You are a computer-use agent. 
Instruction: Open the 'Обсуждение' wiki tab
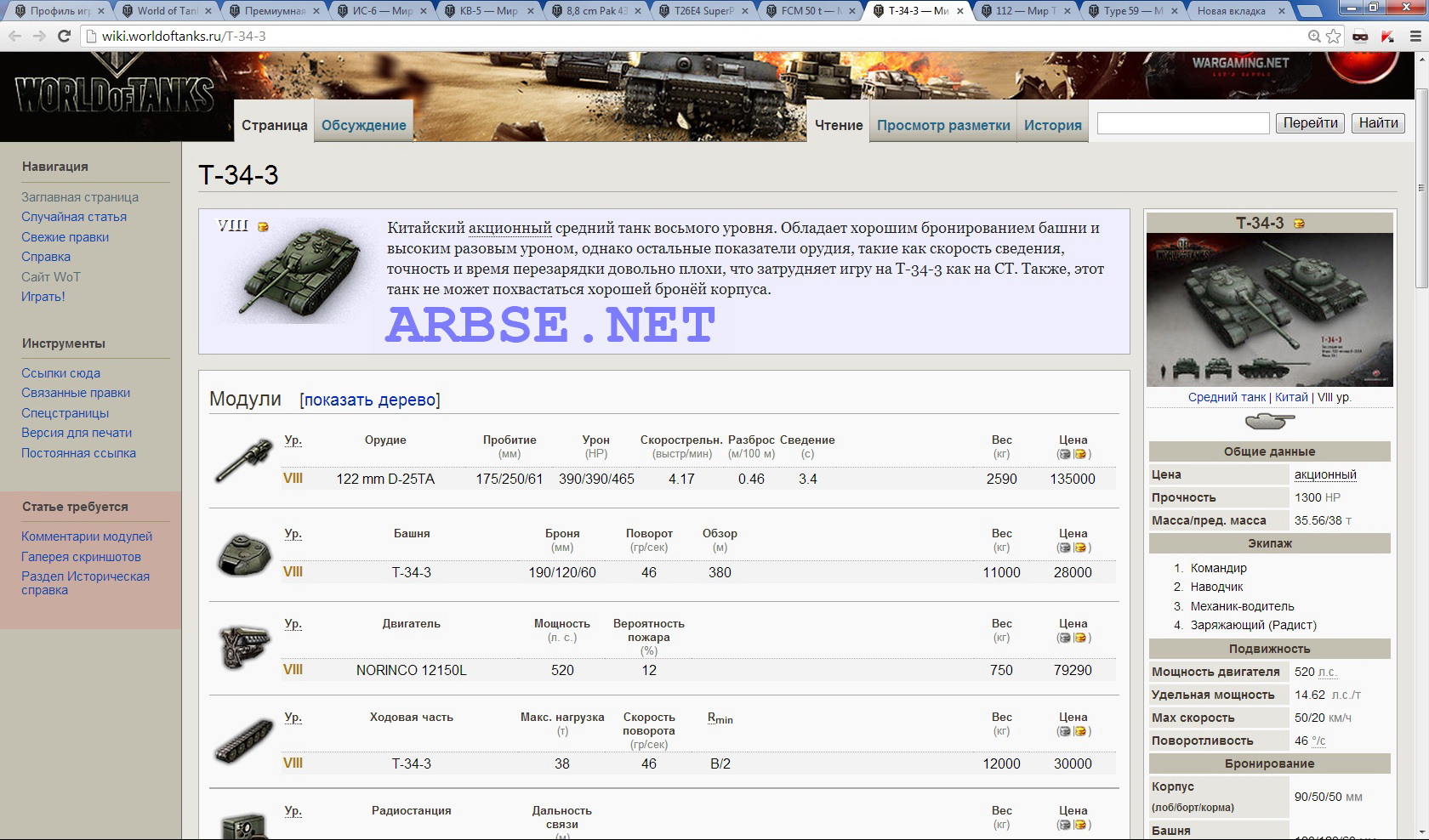pyautogui.click(x=364, y=124)
